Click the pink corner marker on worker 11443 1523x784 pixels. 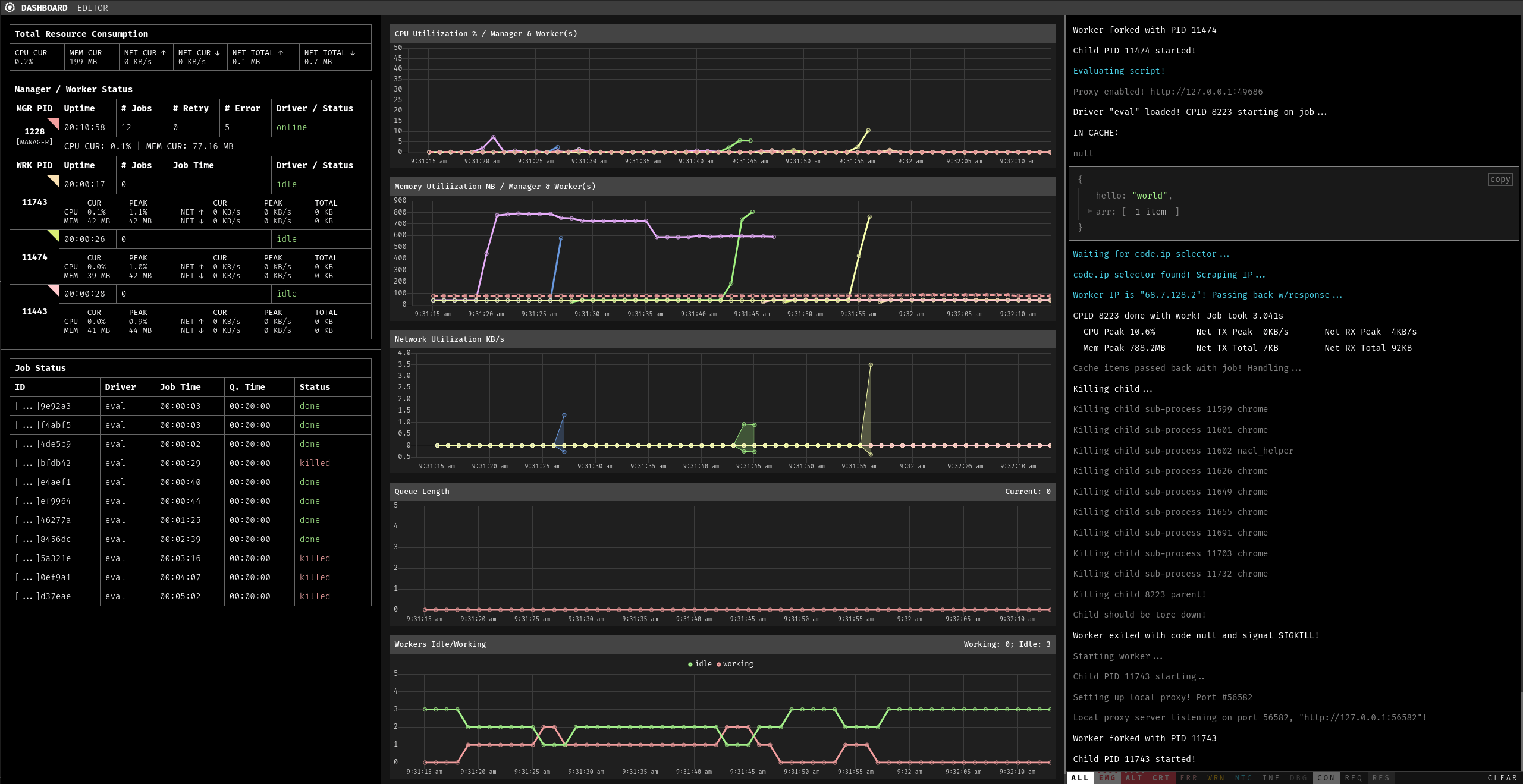pos(55,289)
